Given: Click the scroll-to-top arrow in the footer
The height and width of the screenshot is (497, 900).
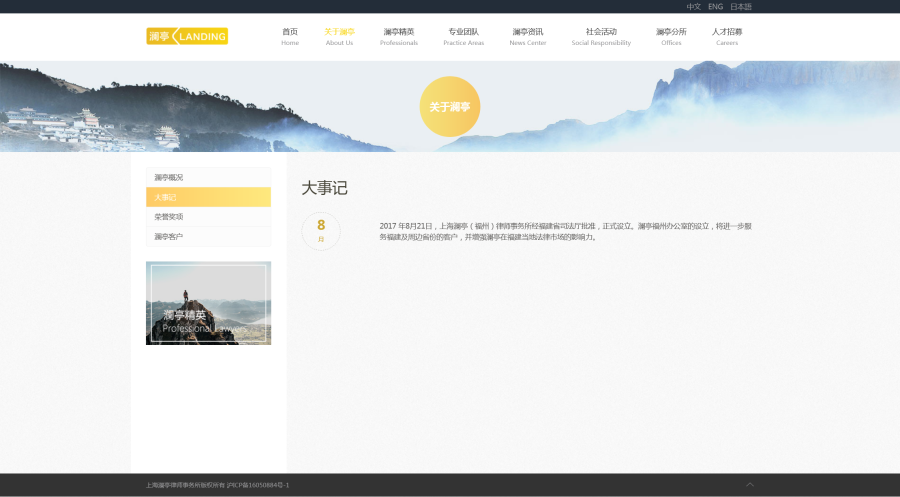Looking at the screenshot, I should (x=749, y=484).
